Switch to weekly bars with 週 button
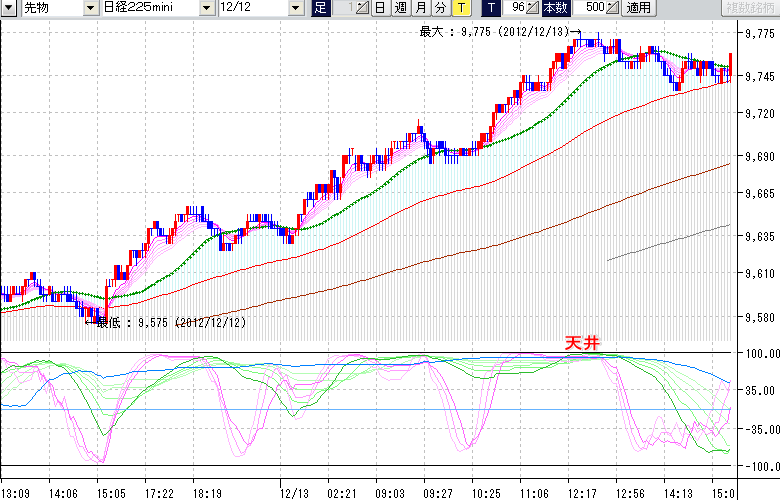Viewport: 780px width, 500px height. pyautogui.click(x=400, y=8)
